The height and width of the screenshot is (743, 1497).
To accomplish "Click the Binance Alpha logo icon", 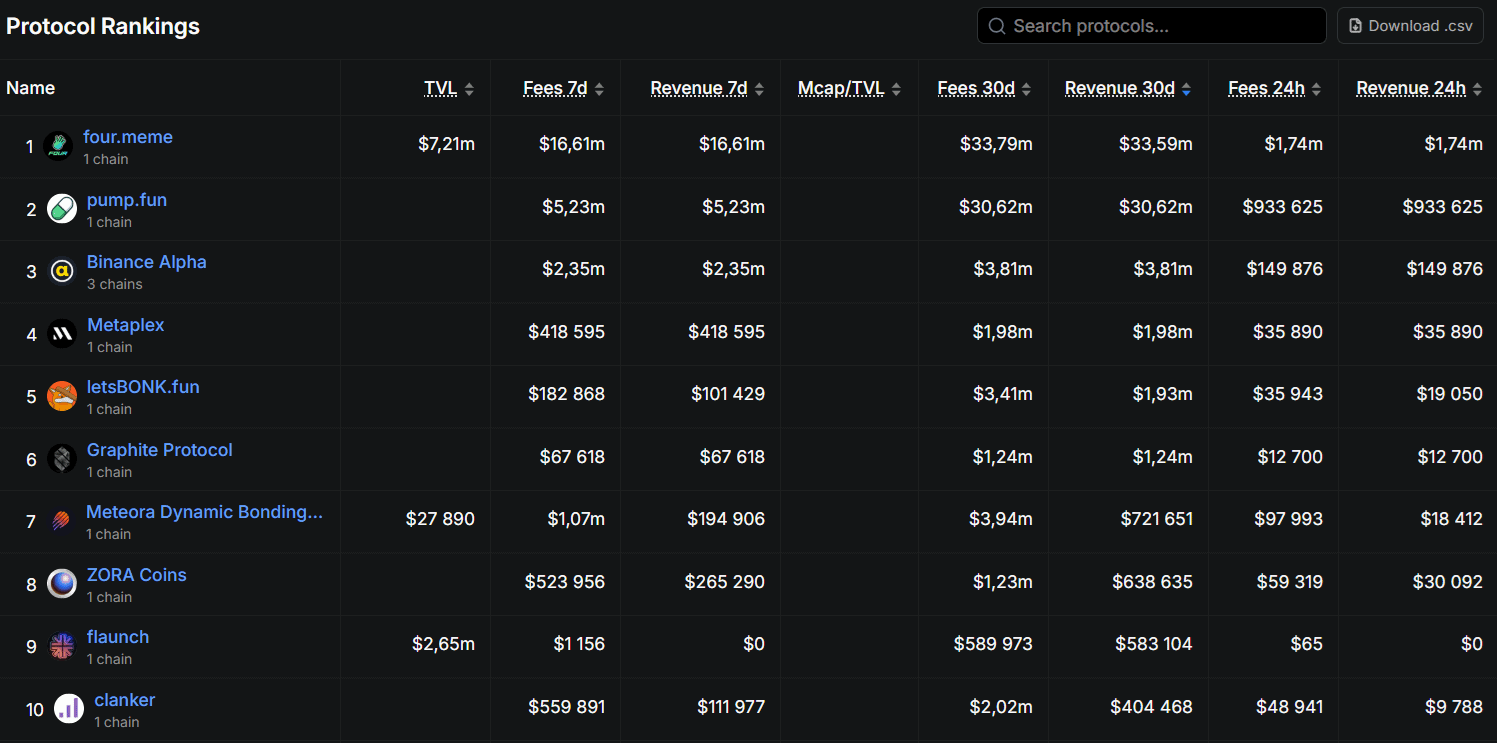I will click(x=62, y=271).
